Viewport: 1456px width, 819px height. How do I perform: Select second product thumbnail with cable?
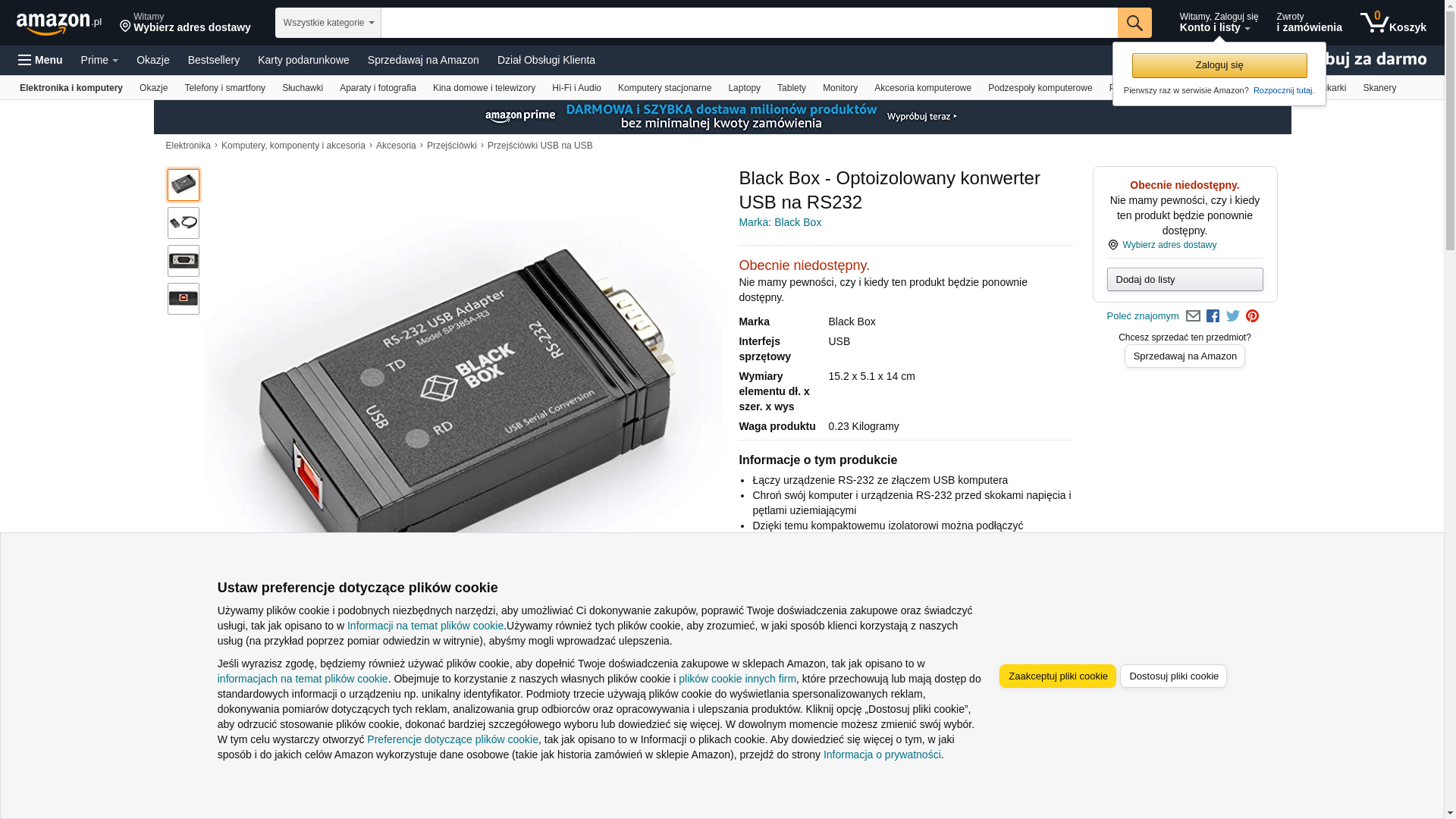184,223
